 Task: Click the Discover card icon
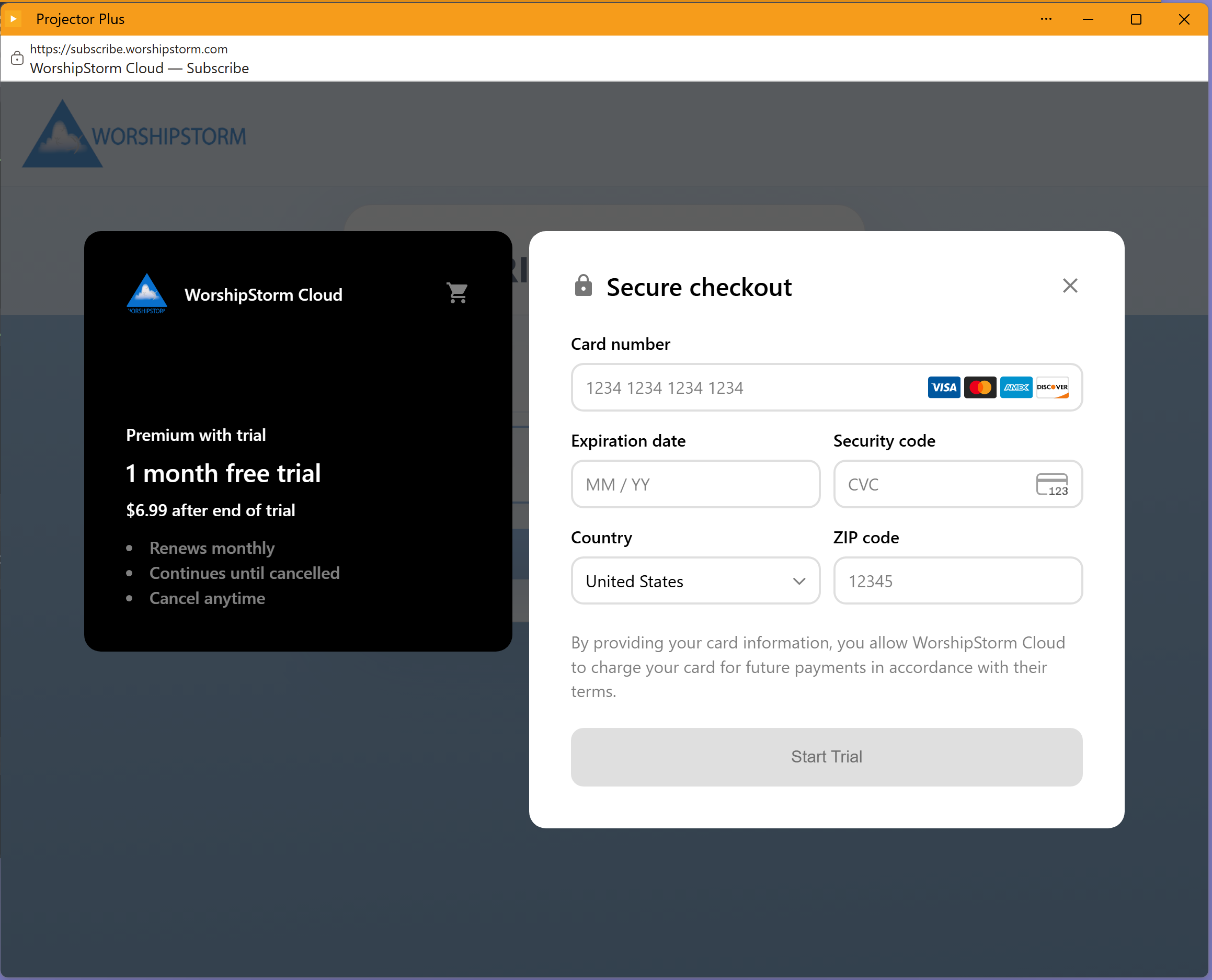1052,388
